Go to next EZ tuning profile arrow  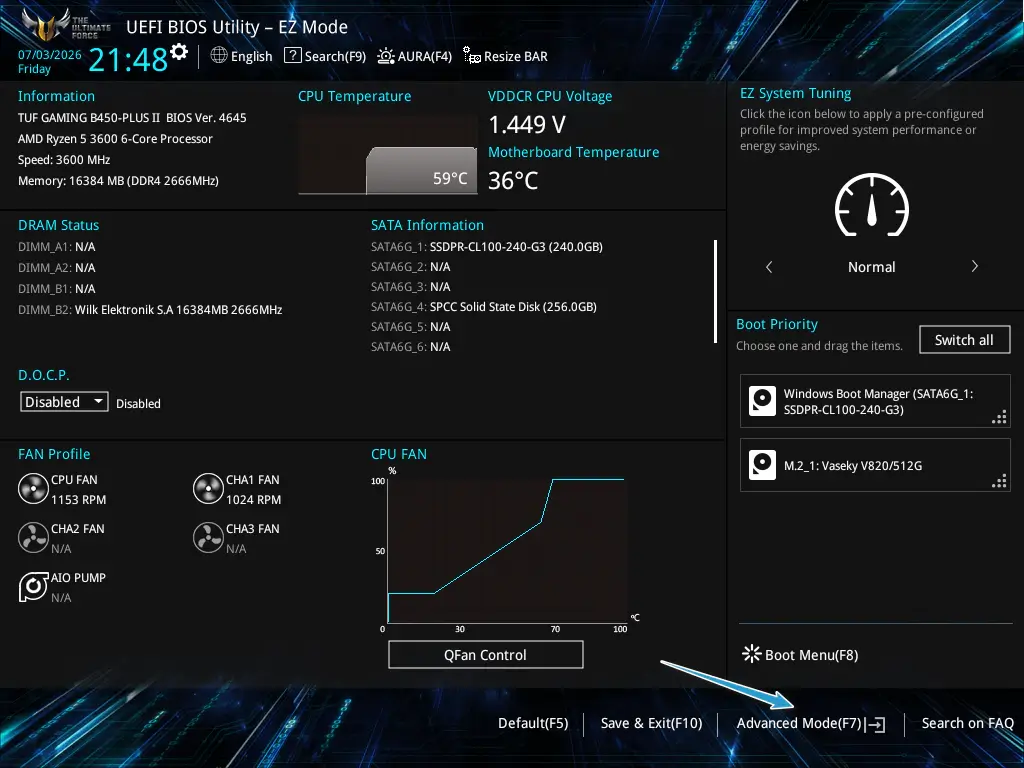(x=974, y=266)
